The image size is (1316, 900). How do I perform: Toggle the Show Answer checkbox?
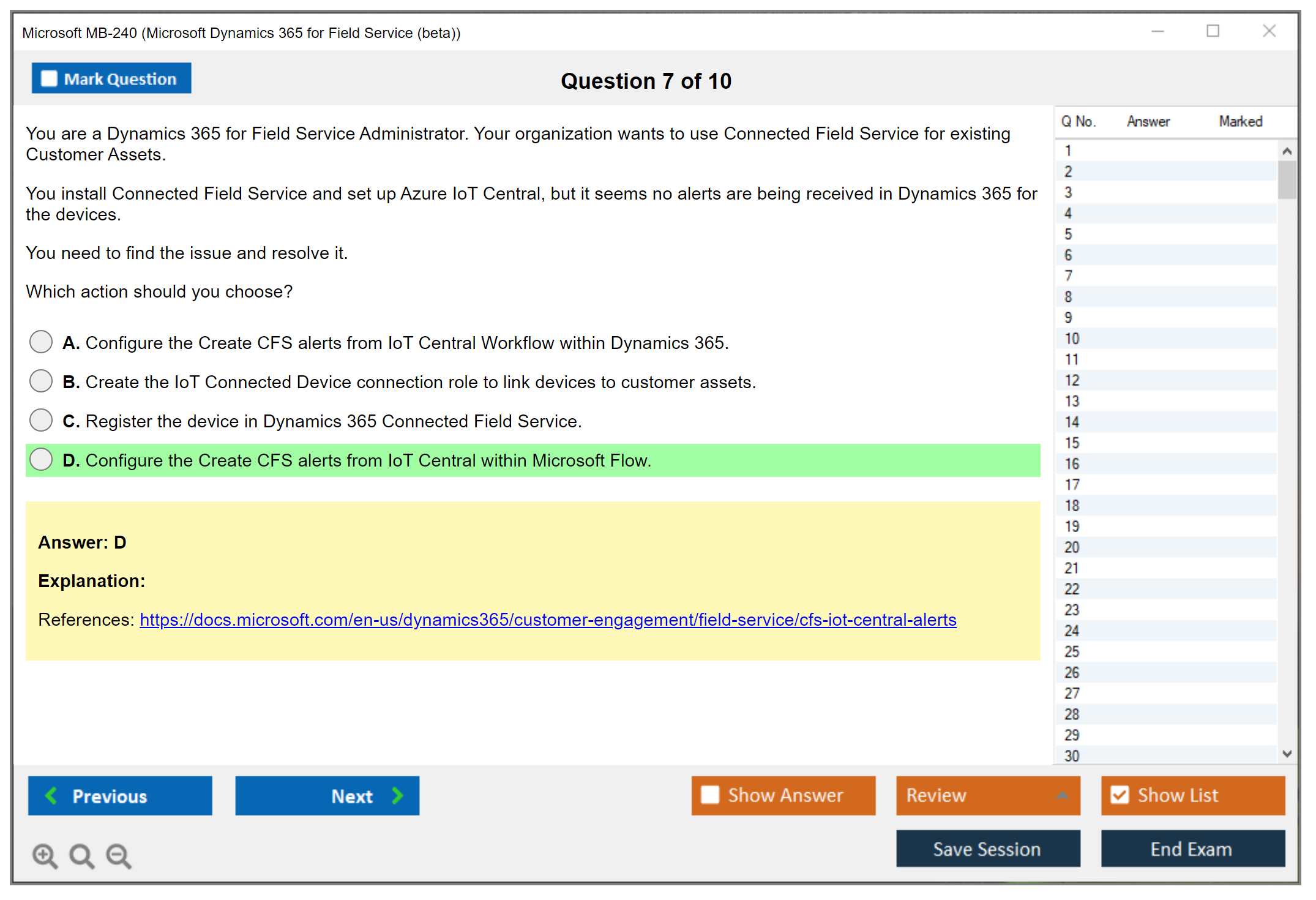coord(710,795)
